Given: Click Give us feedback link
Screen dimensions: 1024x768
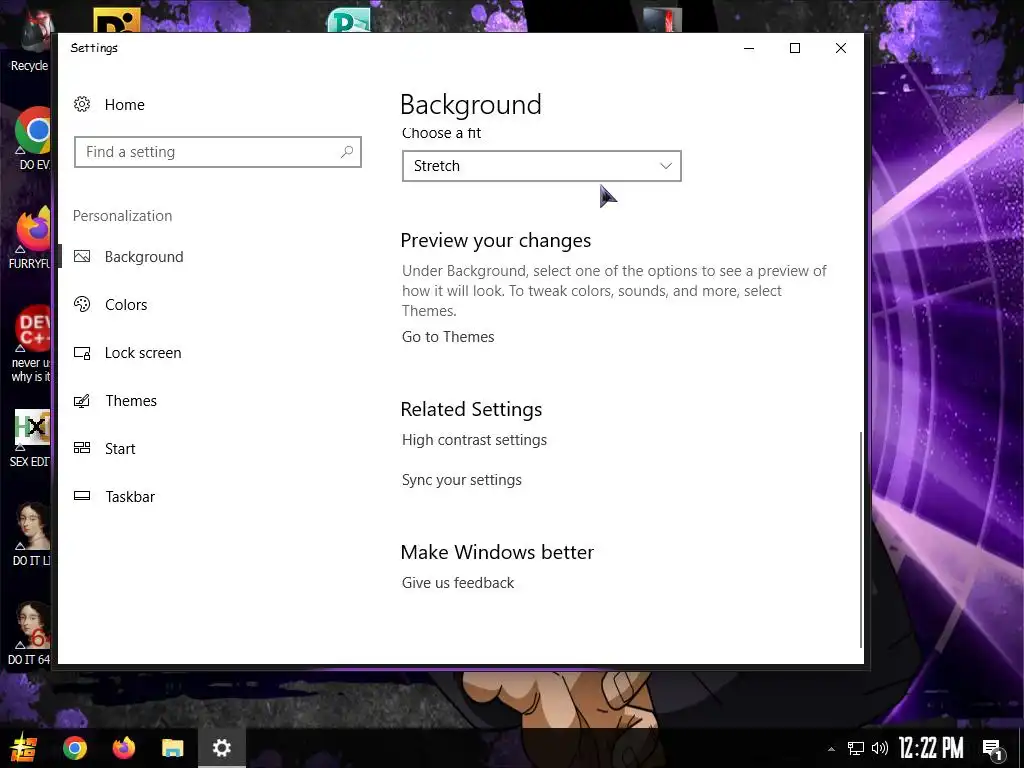Looking at the screenshot, I should click(458, 583).
